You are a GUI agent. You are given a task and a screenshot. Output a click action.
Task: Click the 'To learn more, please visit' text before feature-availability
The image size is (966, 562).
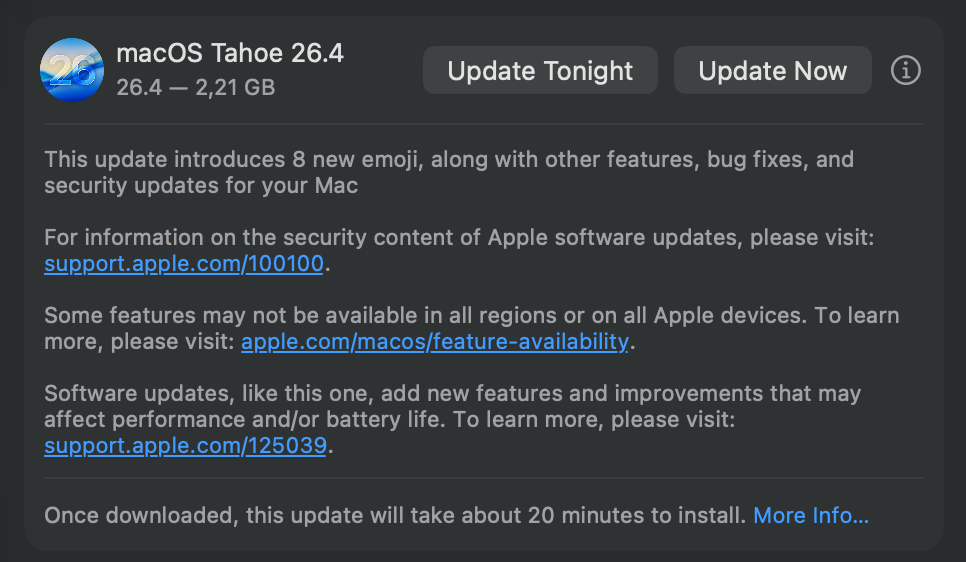(x=140, y=342)
